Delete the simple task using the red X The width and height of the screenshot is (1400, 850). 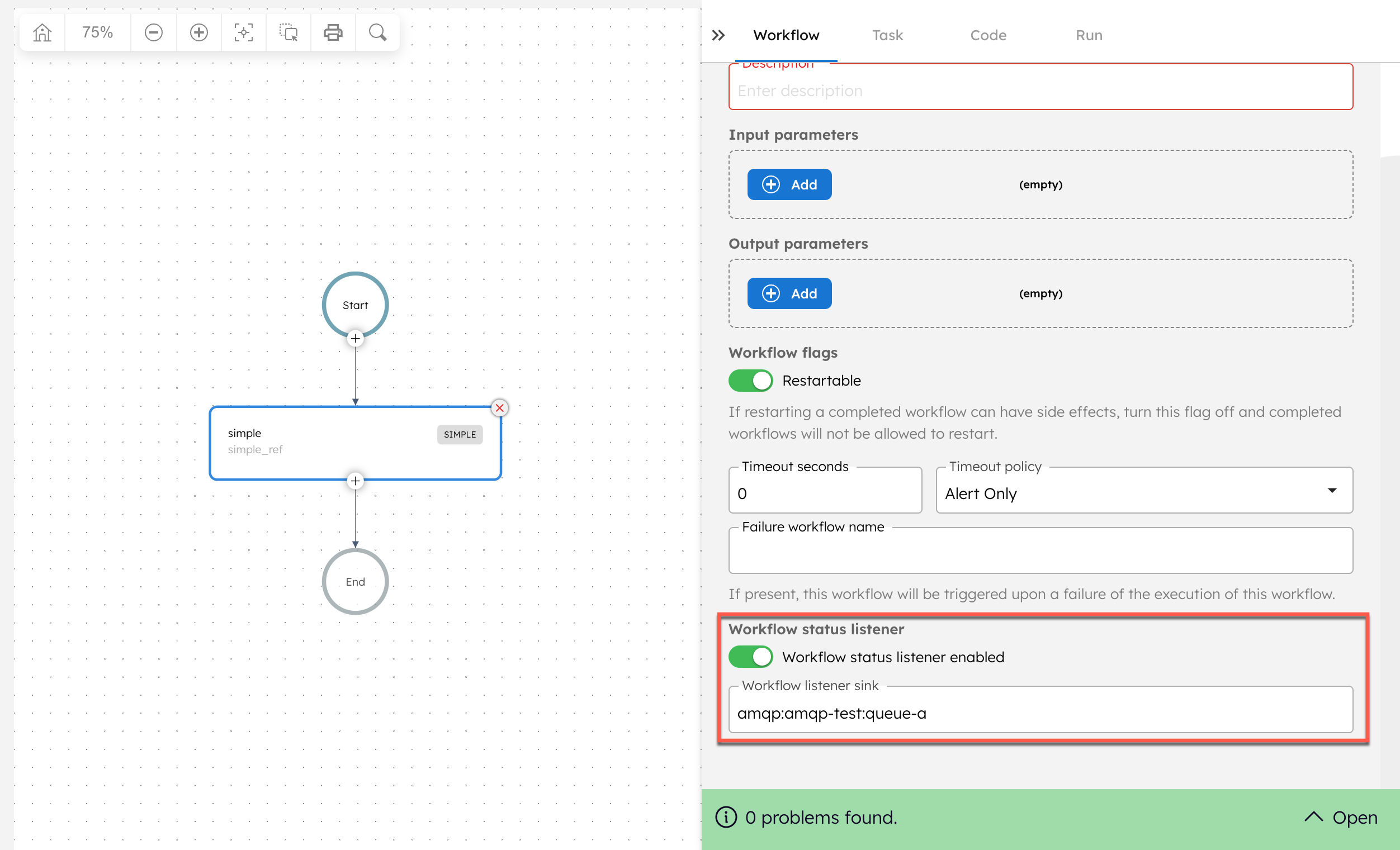pos(499,407)
